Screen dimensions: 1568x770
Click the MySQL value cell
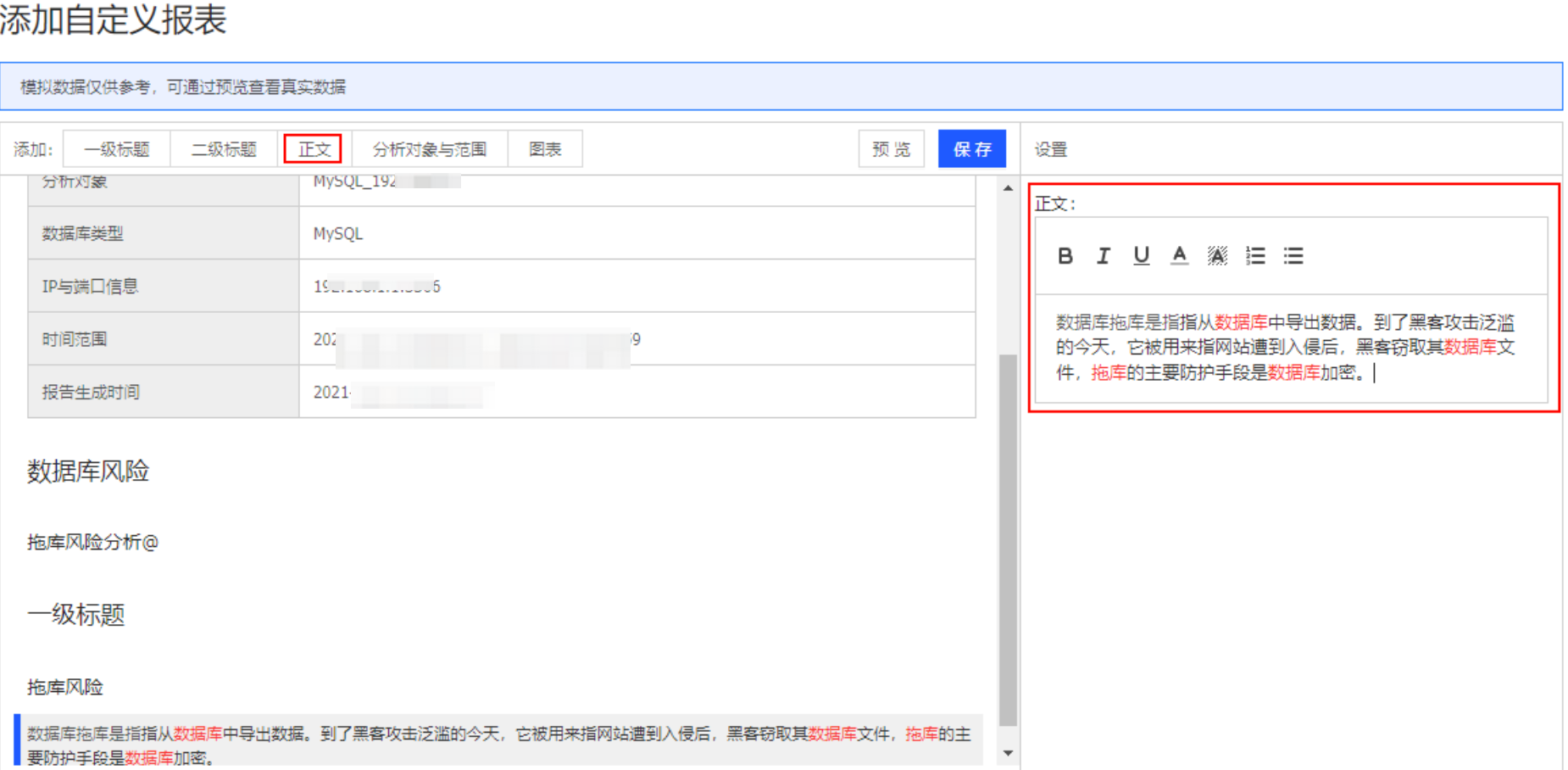pos(637,233)
